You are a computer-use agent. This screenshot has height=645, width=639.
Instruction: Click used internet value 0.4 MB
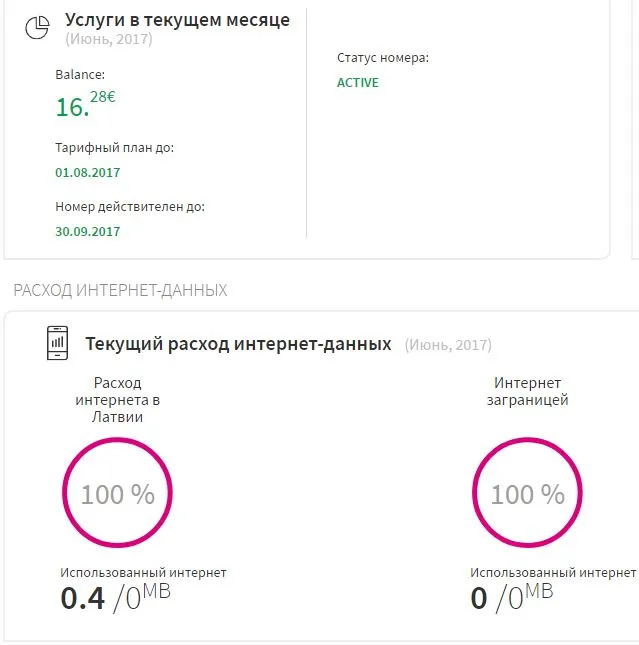tap(115, 597)
